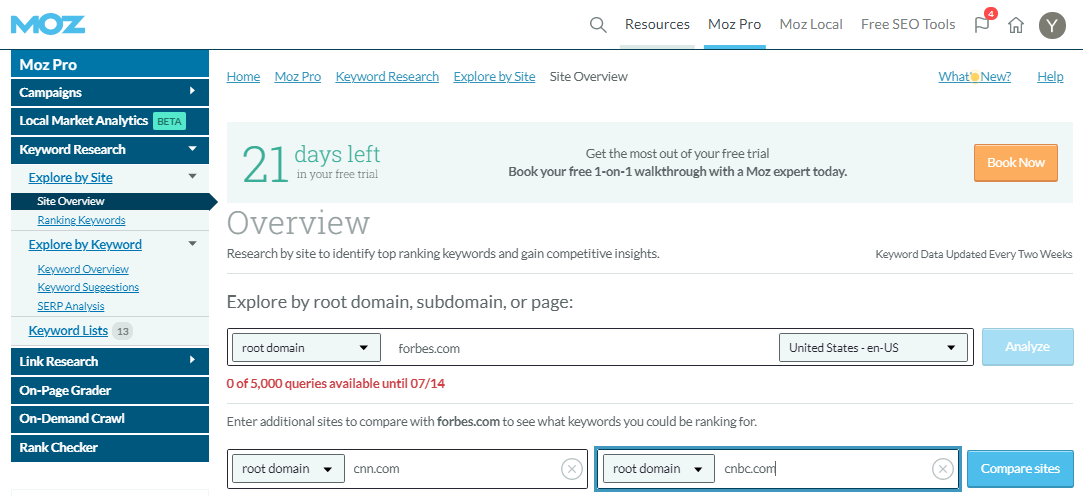Open Free SEO Tools menu
The image size is (1083, 496).
pyautogui.click(x=908, y=24)
